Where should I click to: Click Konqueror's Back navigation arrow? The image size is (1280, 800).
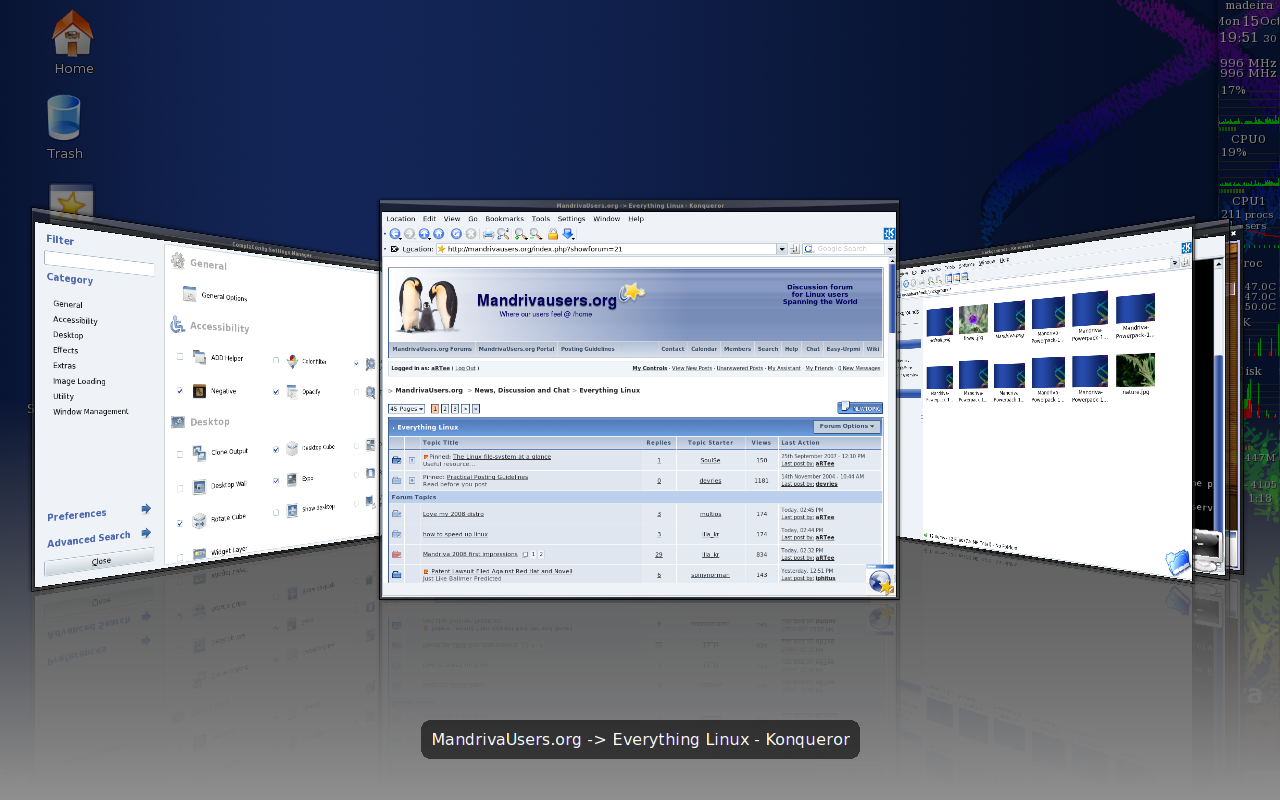tap(394, 234)
